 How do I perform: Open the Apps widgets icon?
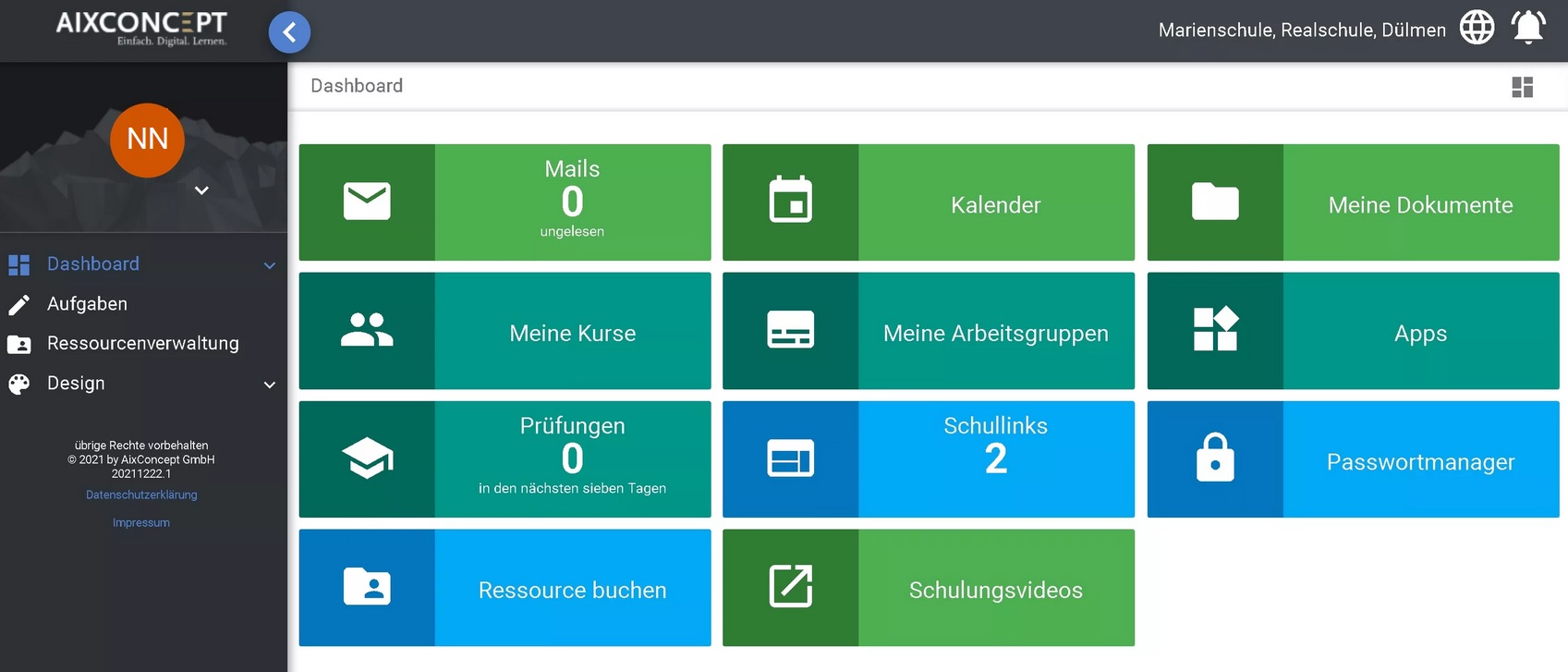click(1214, 330)
